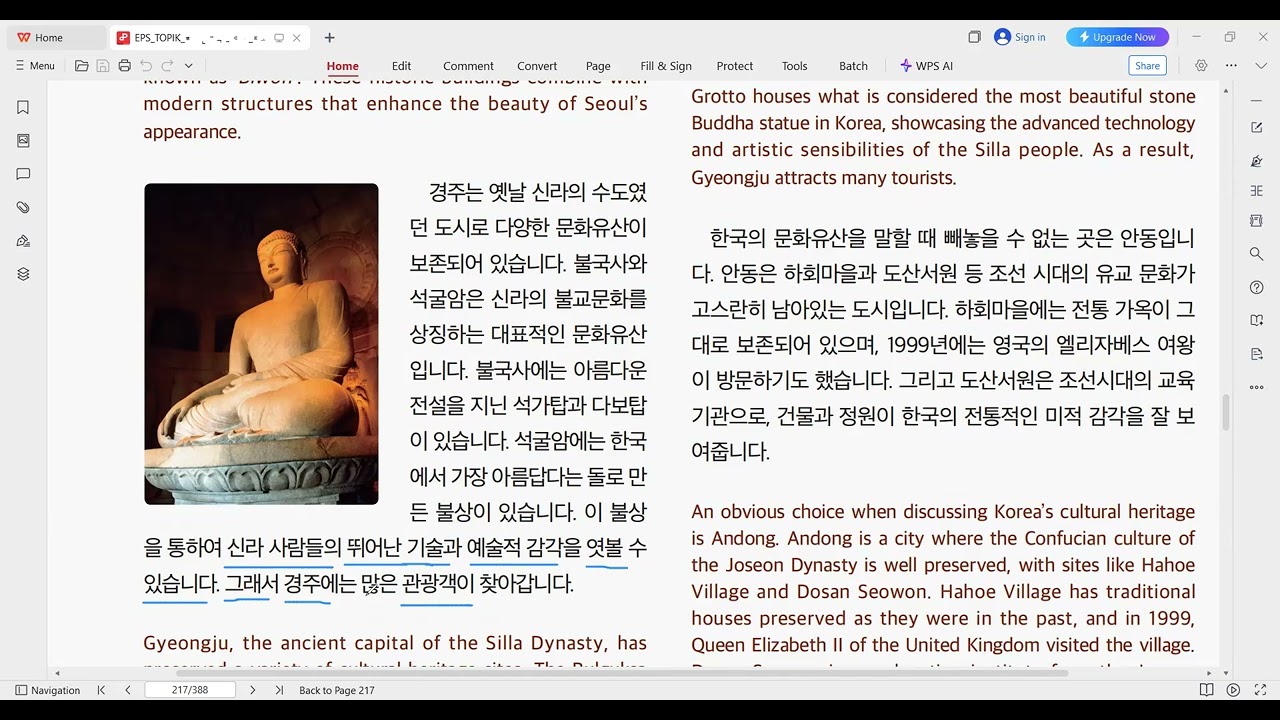Open the Fill & Sign ribbon tab
The image size is (1280, 720).
tap(666, 66)
